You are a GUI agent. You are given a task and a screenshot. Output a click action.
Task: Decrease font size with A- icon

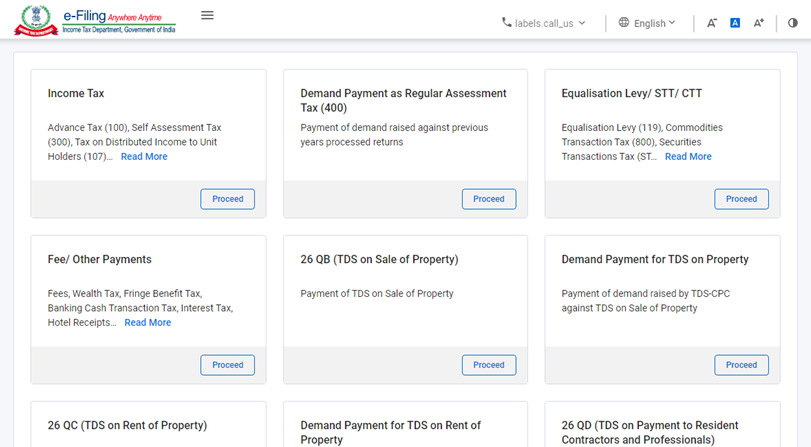click(x=712, y=23)
